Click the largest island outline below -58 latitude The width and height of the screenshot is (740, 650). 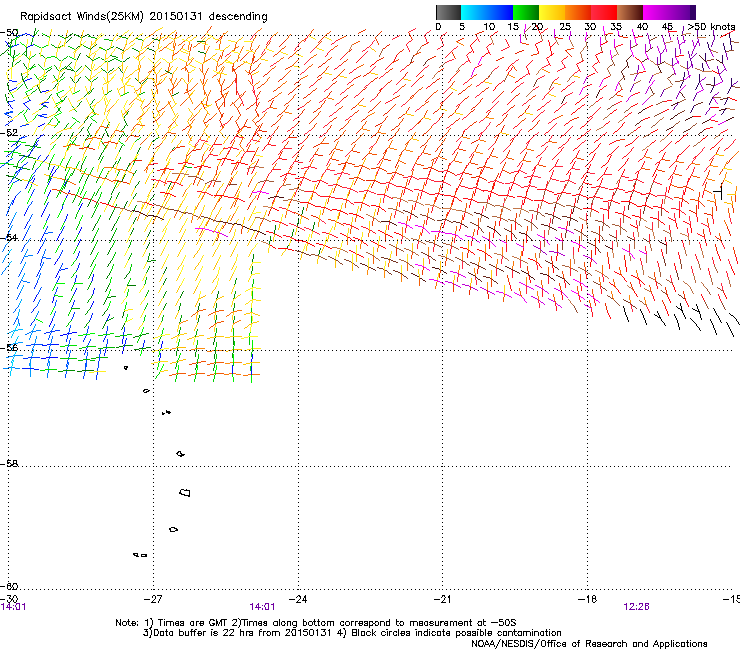[185, 492]
